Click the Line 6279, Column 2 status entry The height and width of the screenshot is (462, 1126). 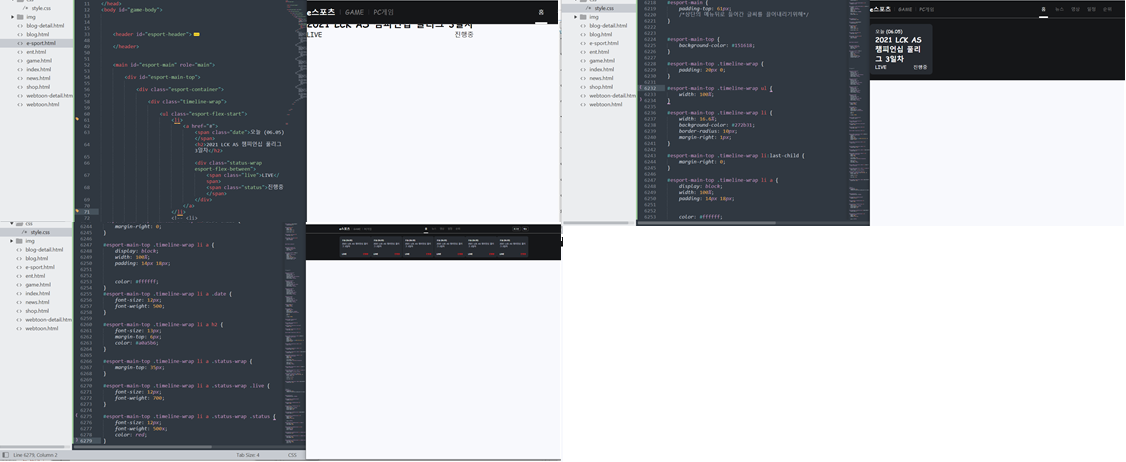point(35,455)
